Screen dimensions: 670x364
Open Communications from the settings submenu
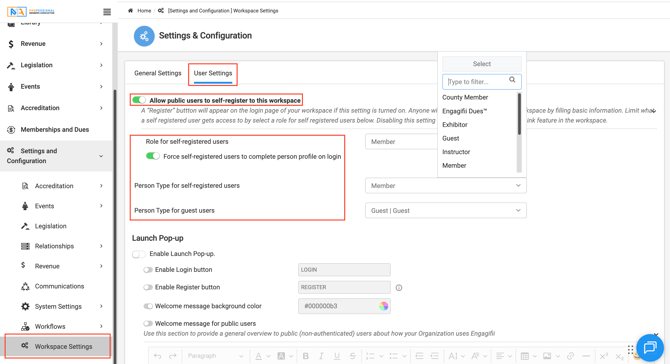(x=59, y=286)
